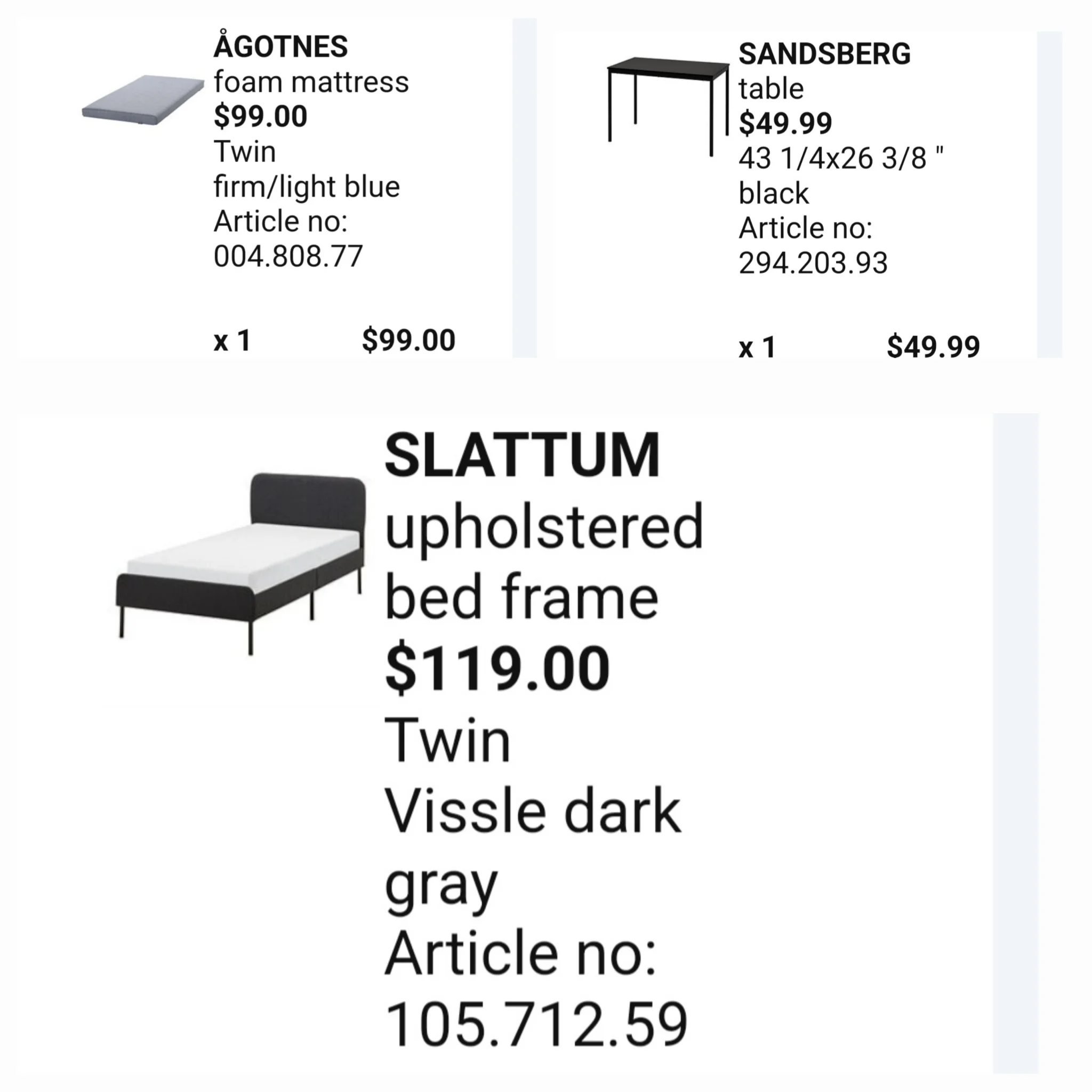Click the table article number 294.203.93
Screen dimensions: 1092x1092
(x=813, y=263)
